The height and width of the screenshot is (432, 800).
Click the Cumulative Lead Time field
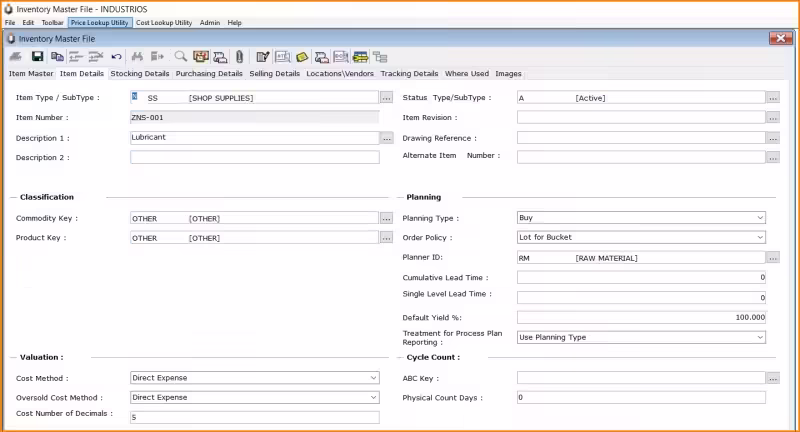641,277
